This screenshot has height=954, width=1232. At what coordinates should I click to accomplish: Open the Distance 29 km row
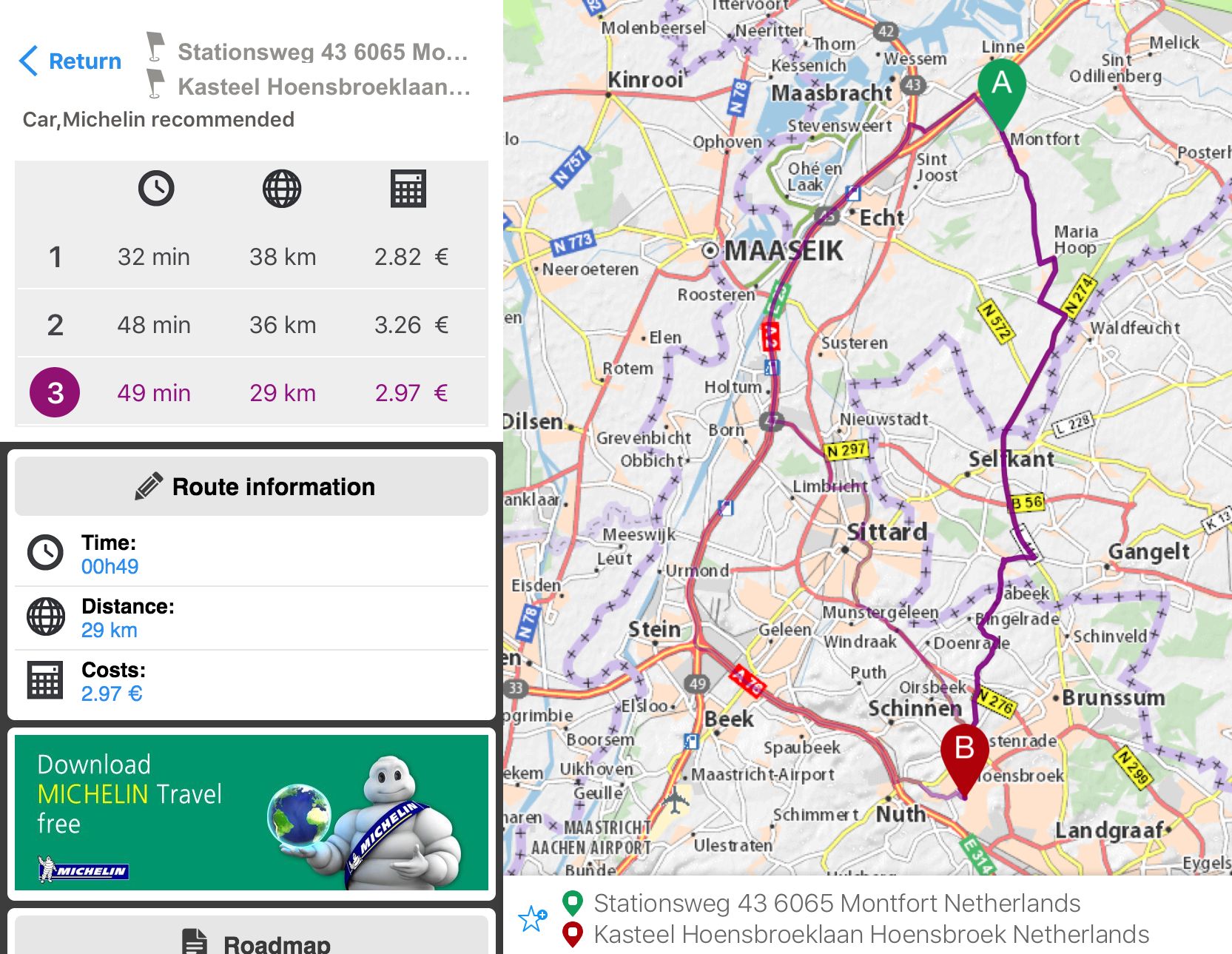click(252, 618)
